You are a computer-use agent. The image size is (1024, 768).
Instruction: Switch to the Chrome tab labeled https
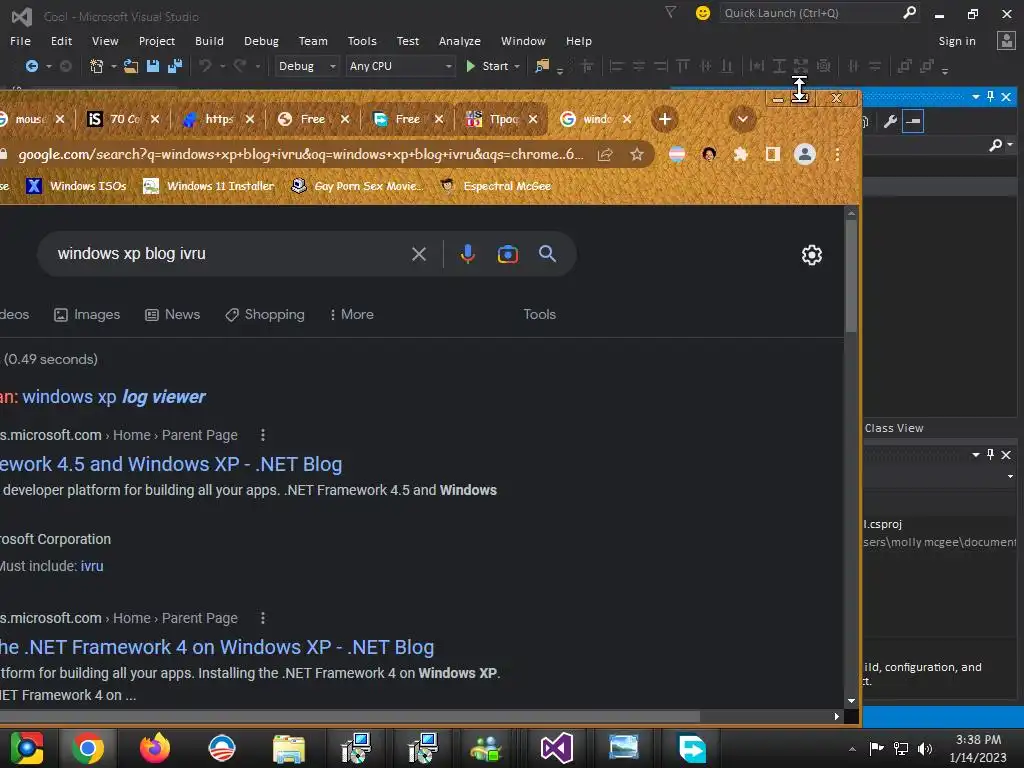pos(219,119)
